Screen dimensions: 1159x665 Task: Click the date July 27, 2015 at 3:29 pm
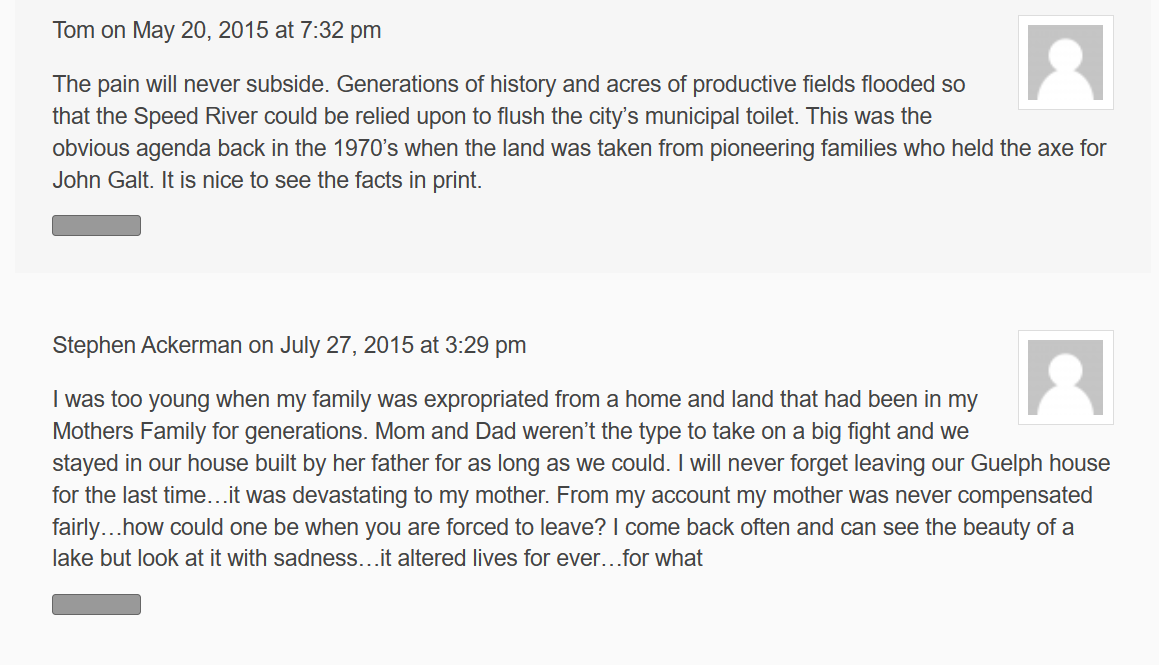(403, 346)
